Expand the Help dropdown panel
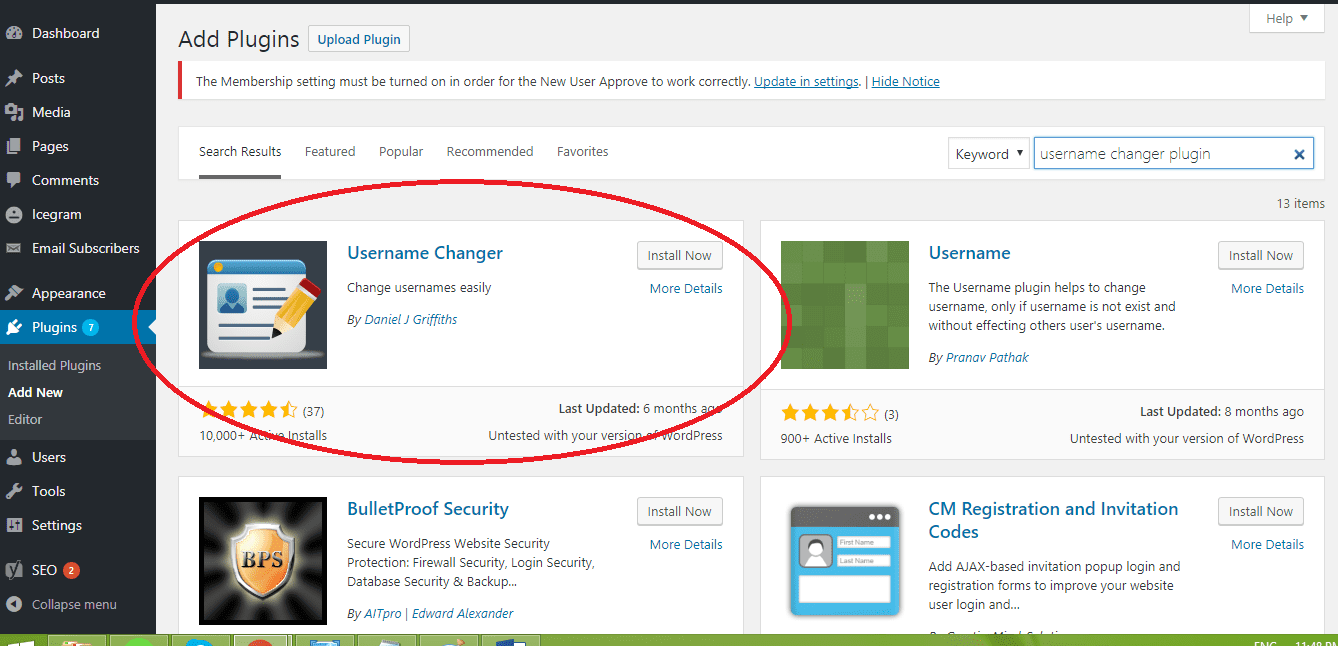Image resolution: width=1338 pixels, height=646 pixels. 1286,18
